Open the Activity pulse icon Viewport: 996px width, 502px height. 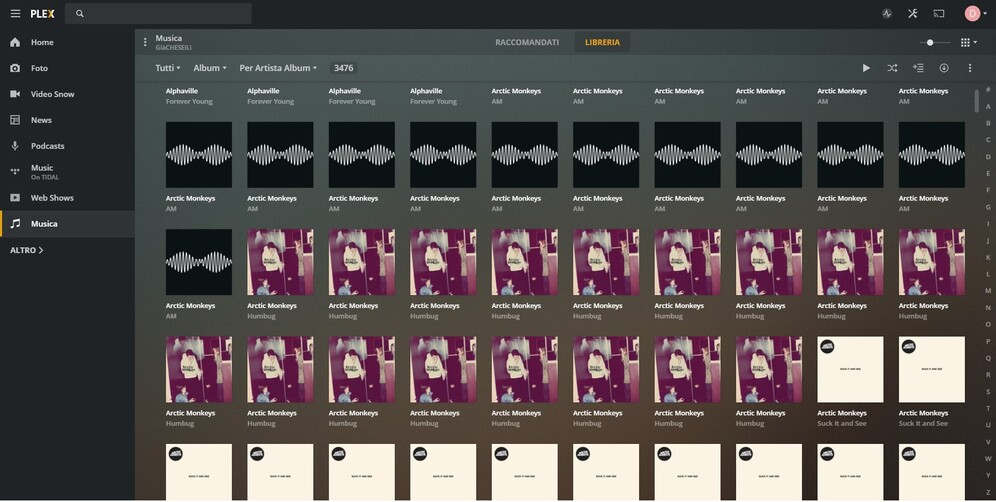(887, 13)
